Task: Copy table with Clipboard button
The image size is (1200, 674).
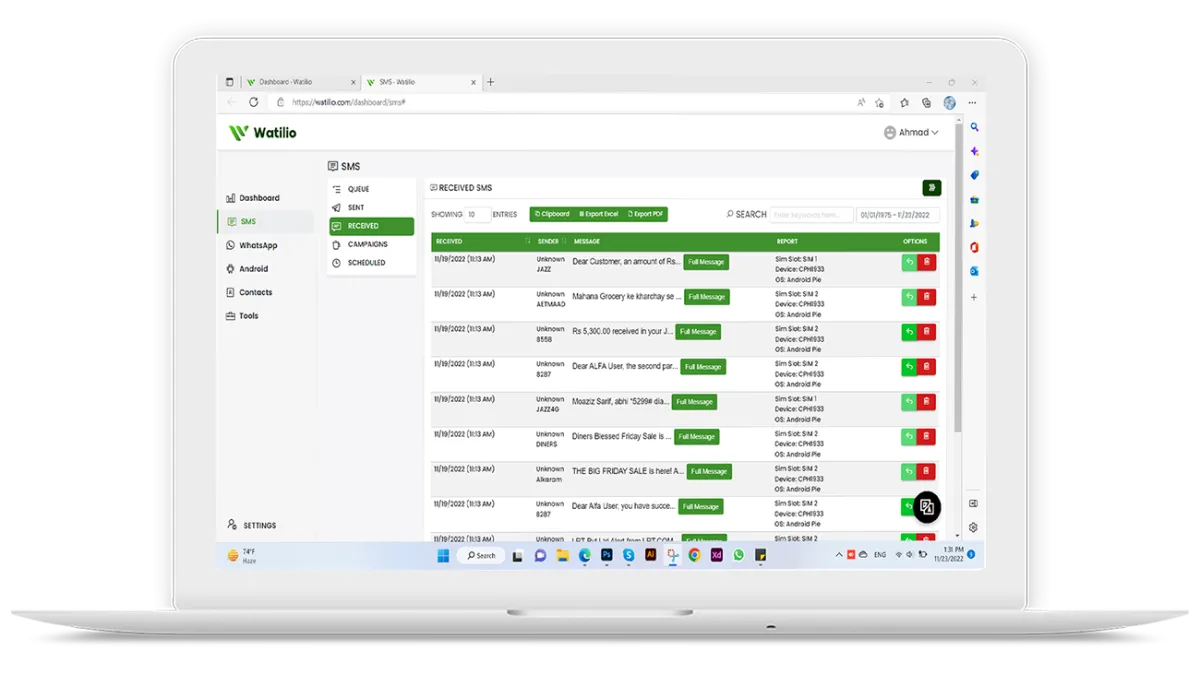Action: pyautogui.click(x=552, y=214)
